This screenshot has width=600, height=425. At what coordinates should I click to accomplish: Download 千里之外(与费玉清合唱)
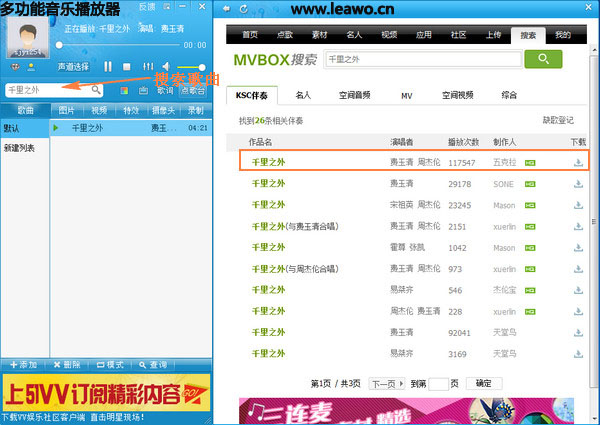(x=578, y=226)
